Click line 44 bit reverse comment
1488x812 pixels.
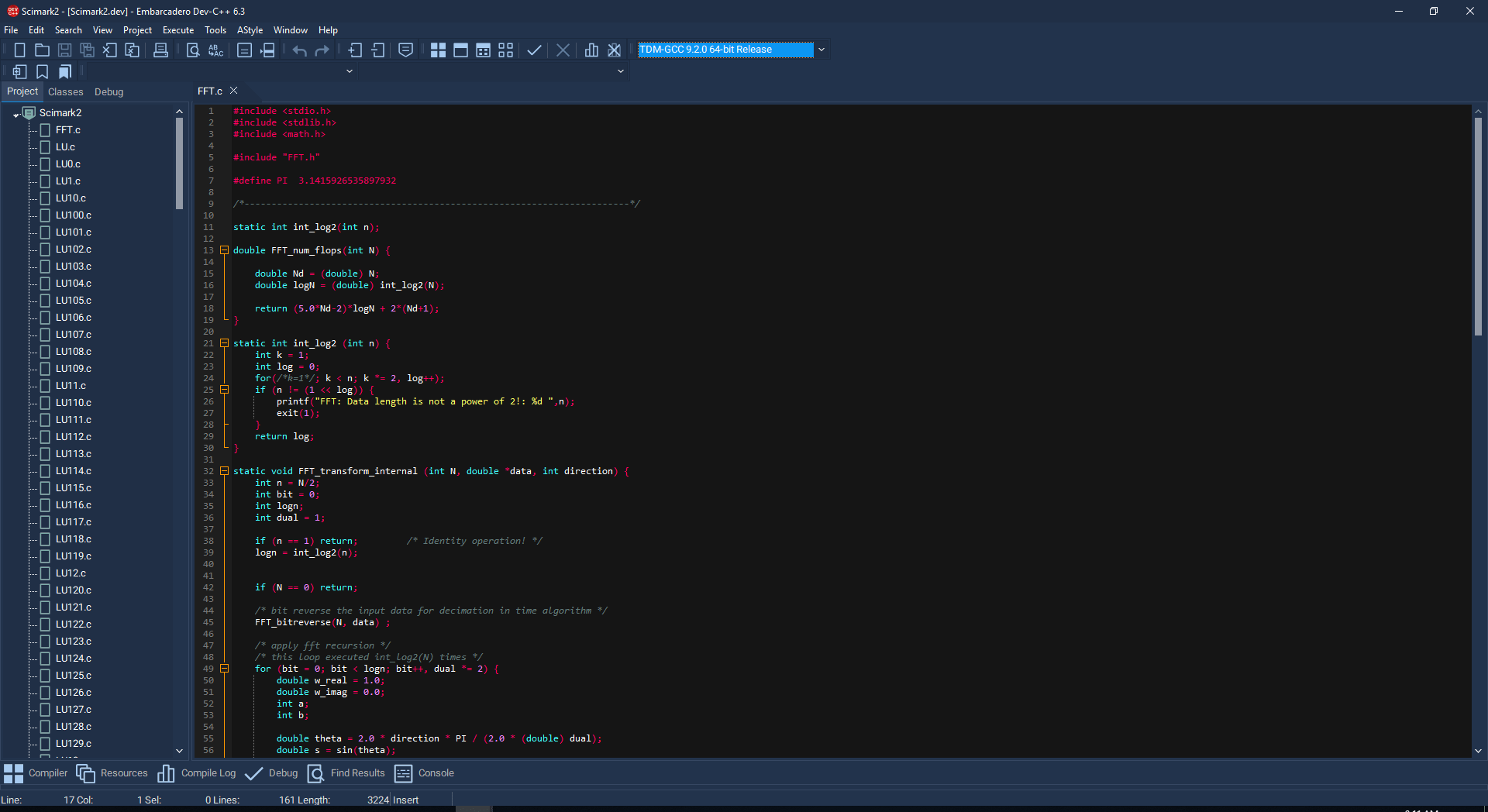coord(431,611)
